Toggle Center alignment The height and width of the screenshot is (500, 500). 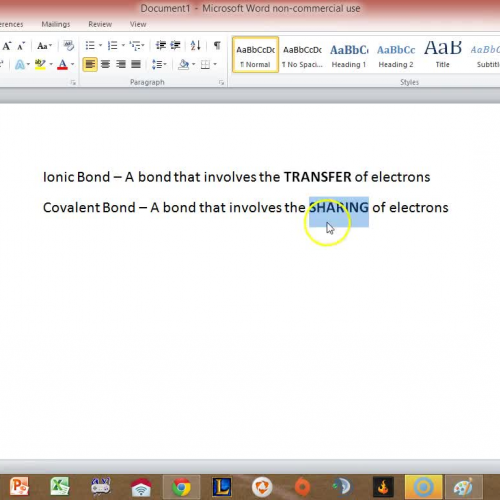(106, 64)
